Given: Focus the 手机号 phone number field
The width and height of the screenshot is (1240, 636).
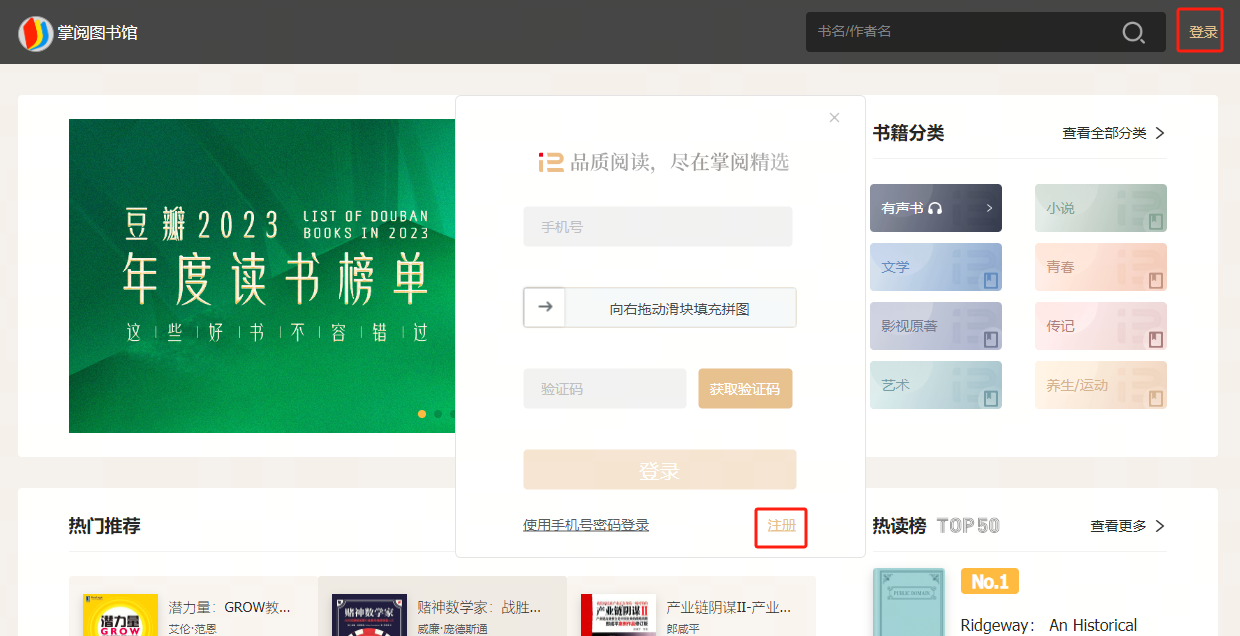Looking at the screenshot, I should click(657, 227).
